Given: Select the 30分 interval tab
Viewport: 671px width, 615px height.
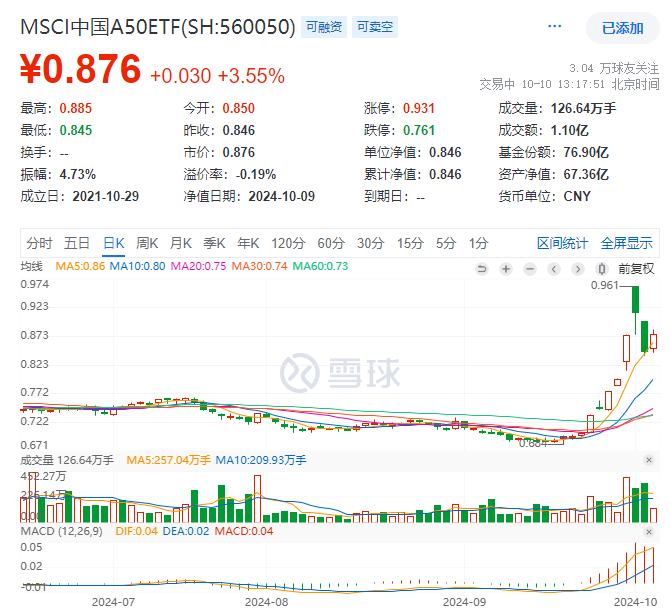Looking at the screenshot, I should (371, 243).
